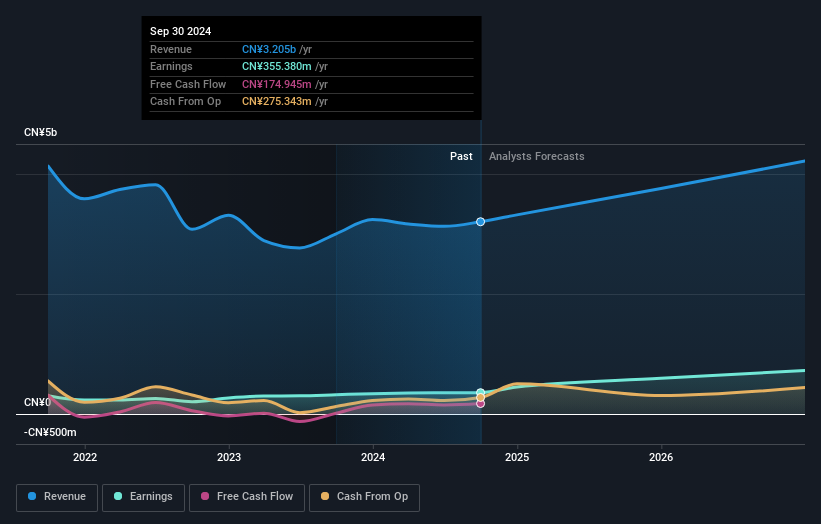
Task: Click the Free Cash Flow label in tooltip
Action: pos(188,84)
